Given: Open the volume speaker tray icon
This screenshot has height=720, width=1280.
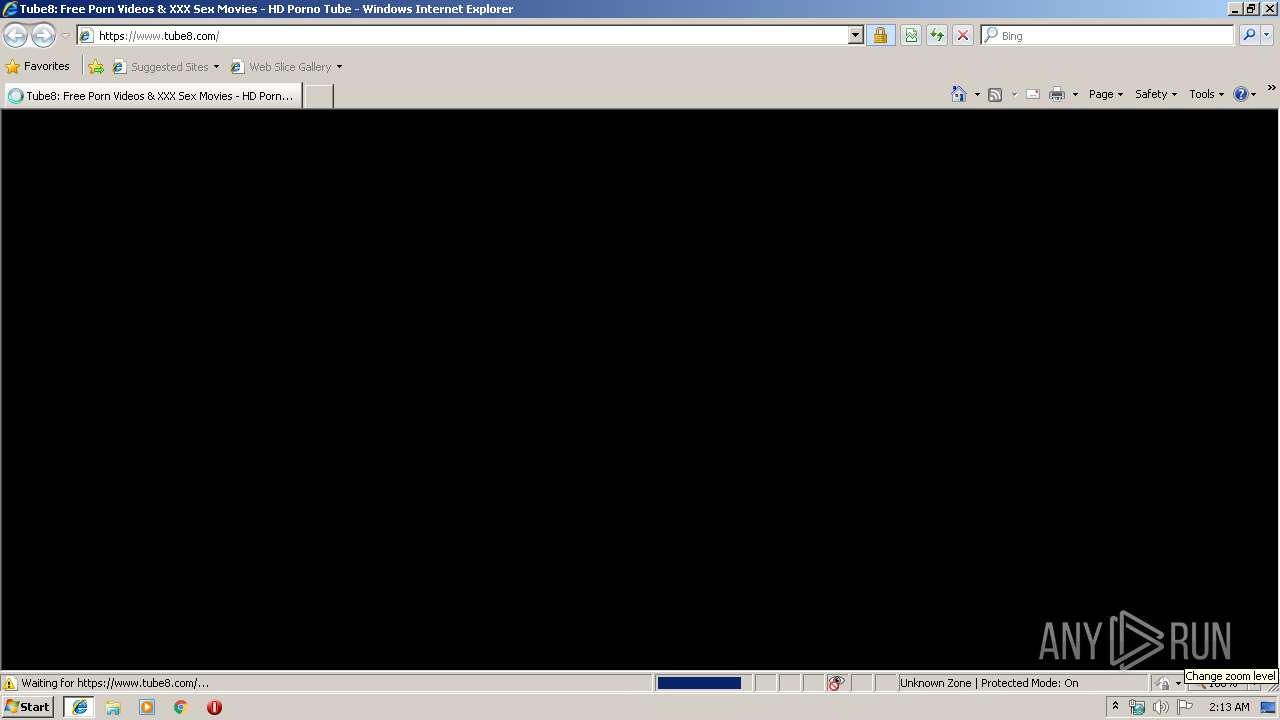Looking at the screenshot, I should (1161, 707).
